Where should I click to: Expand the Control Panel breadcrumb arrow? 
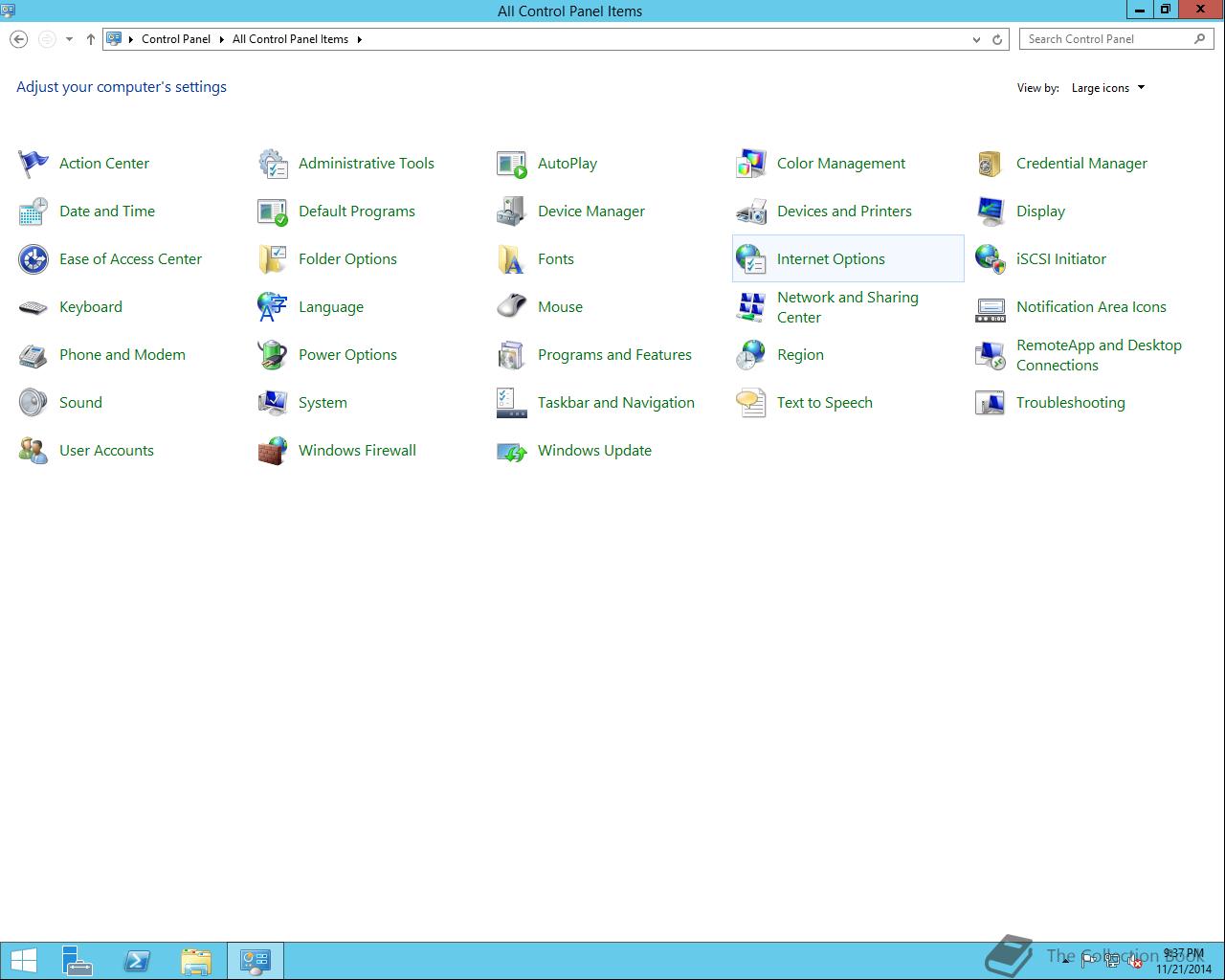click(221, 39)
